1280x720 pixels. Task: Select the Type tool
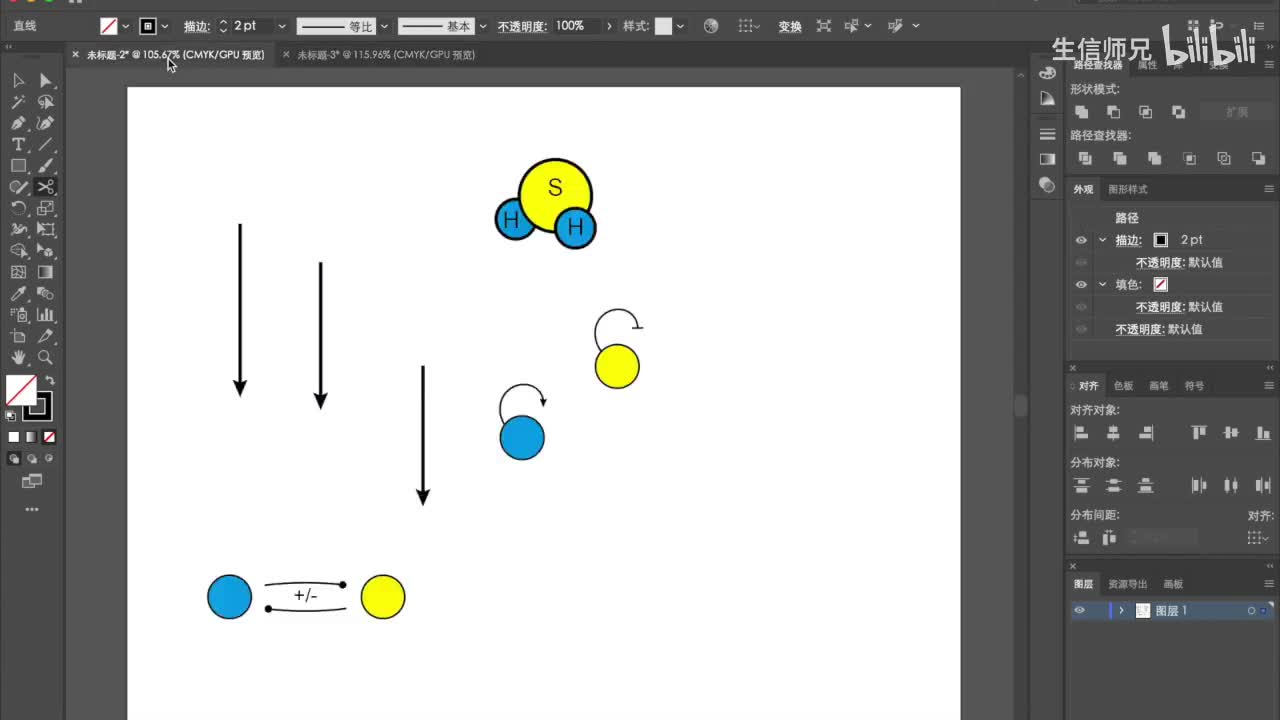18,145
